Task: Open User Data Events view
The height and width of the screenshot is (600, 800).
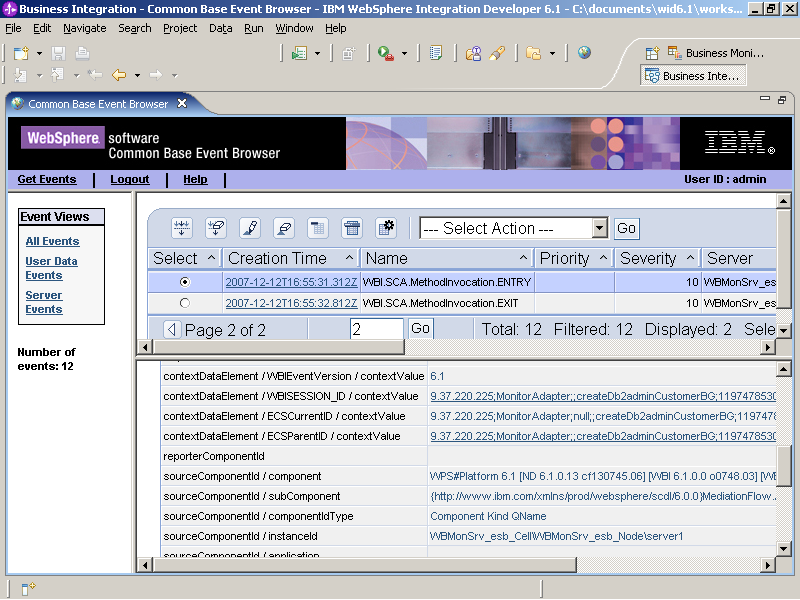Action: tap(52, 268)
